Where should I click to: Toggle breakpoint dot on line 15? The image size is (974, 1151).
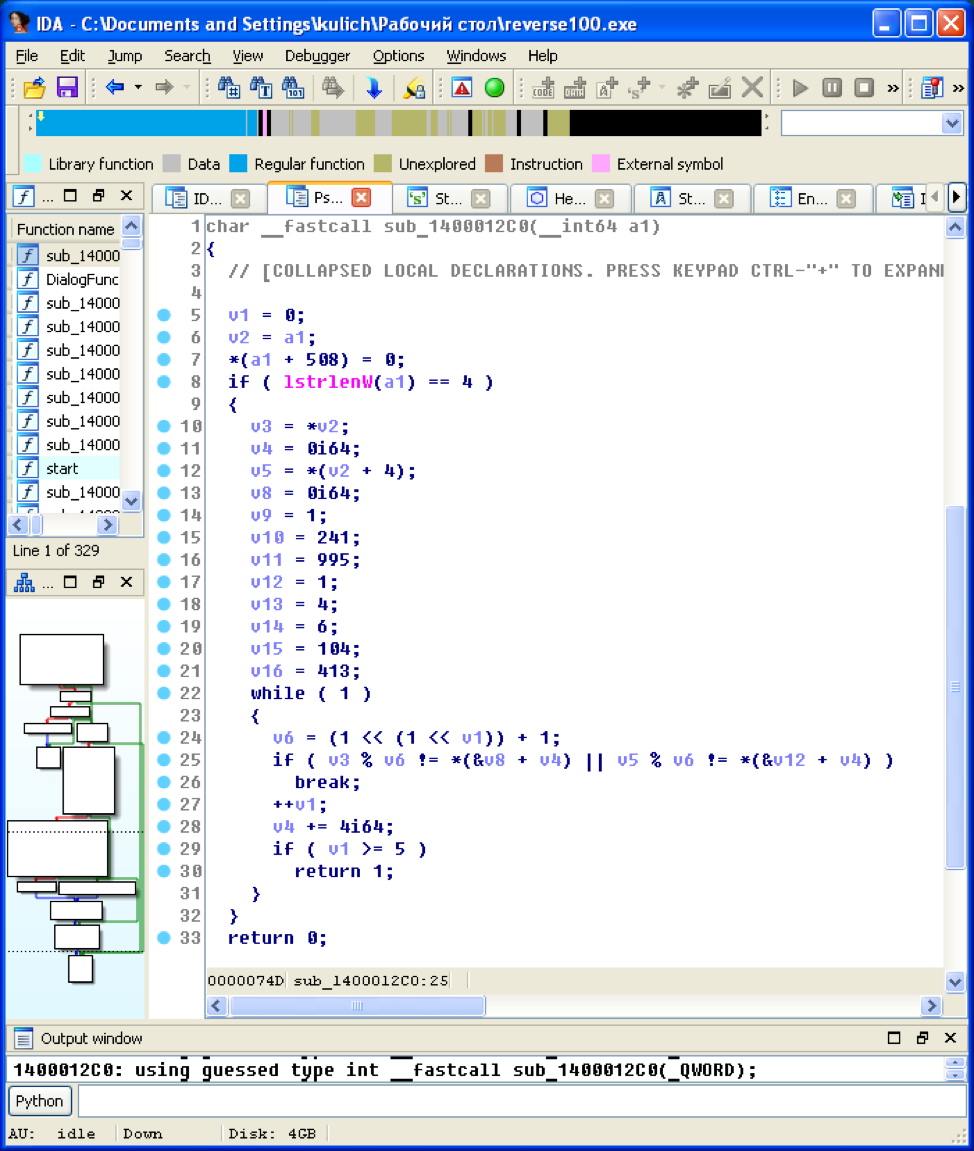click(x=164, y=537)
